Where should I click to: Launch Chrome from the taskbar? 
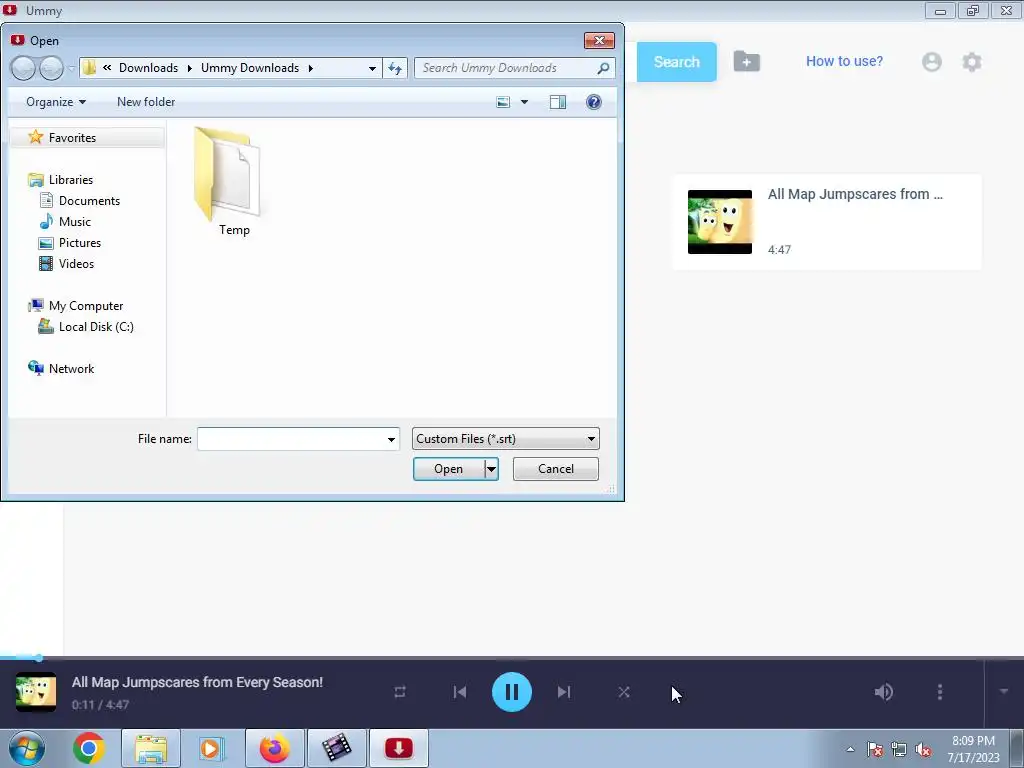click(89, 748)
